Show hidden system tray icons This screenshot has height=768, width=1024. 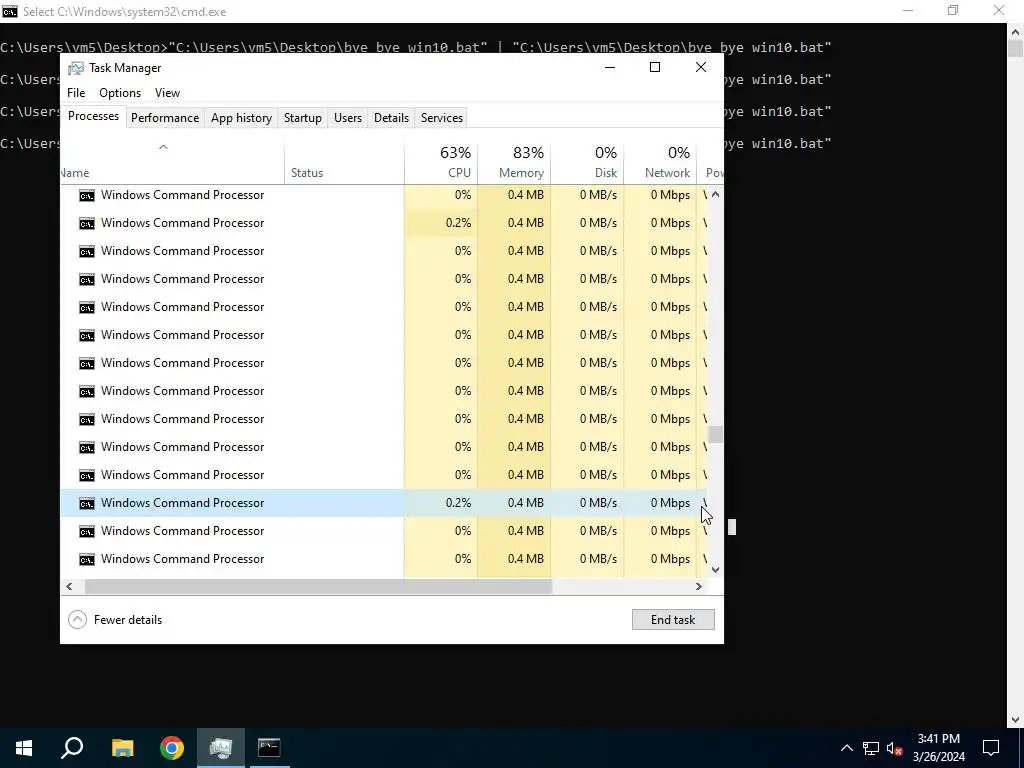click(846, 748)
